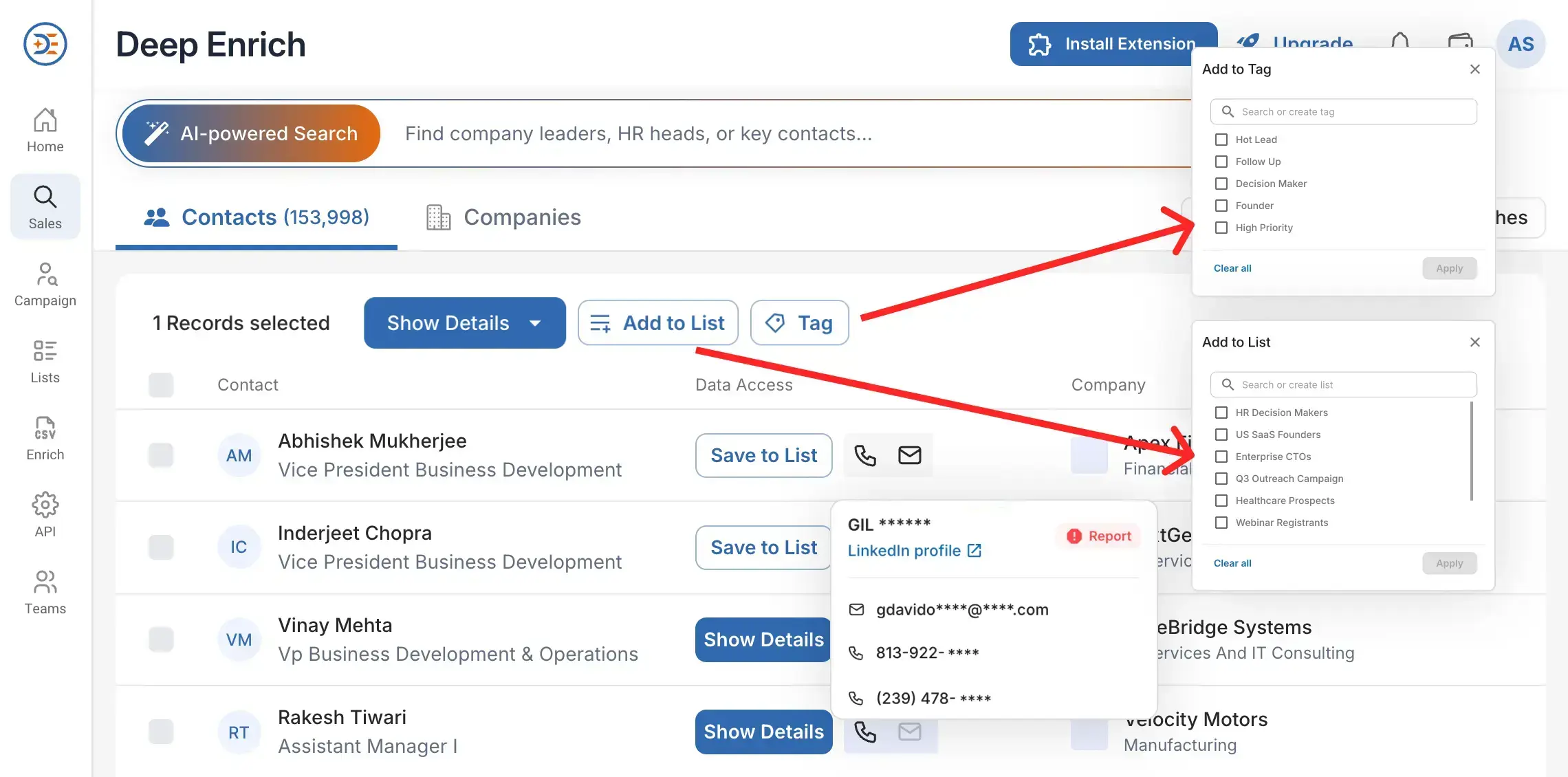Image resolution: width=1568 pixels, height=777 pixels.
Task: Save Abhishek Mukherjee to a list
Action: pos(764,455)
